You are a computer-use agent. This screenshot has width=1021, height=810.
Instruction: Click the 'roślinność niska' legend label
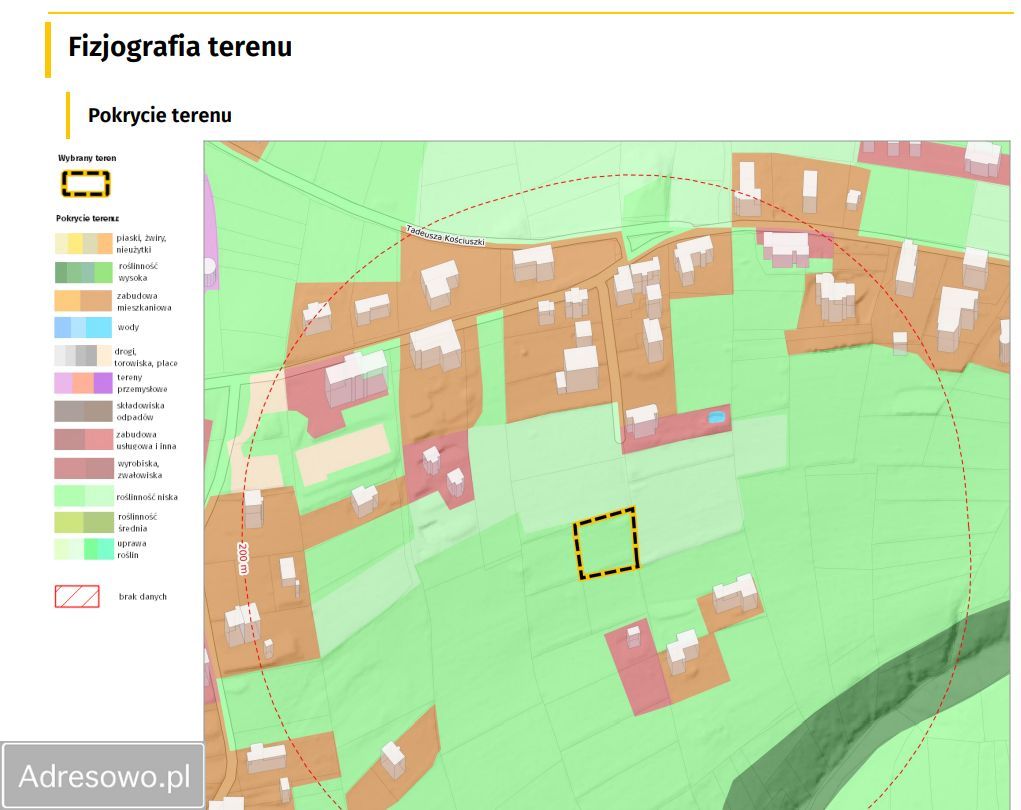pos(147,496)
